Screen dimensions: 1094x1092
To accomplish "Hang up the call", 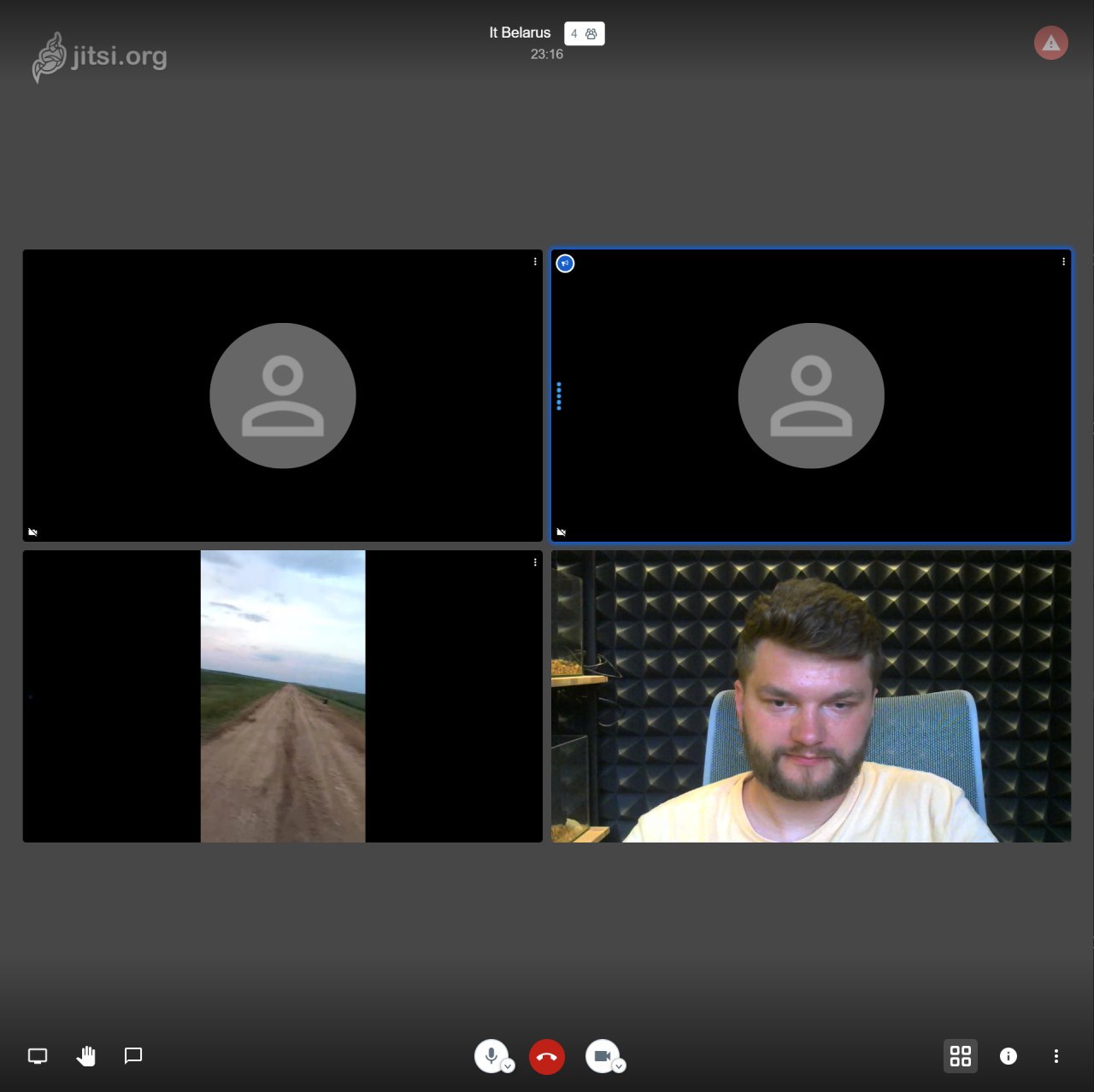I will (547, 1057).
